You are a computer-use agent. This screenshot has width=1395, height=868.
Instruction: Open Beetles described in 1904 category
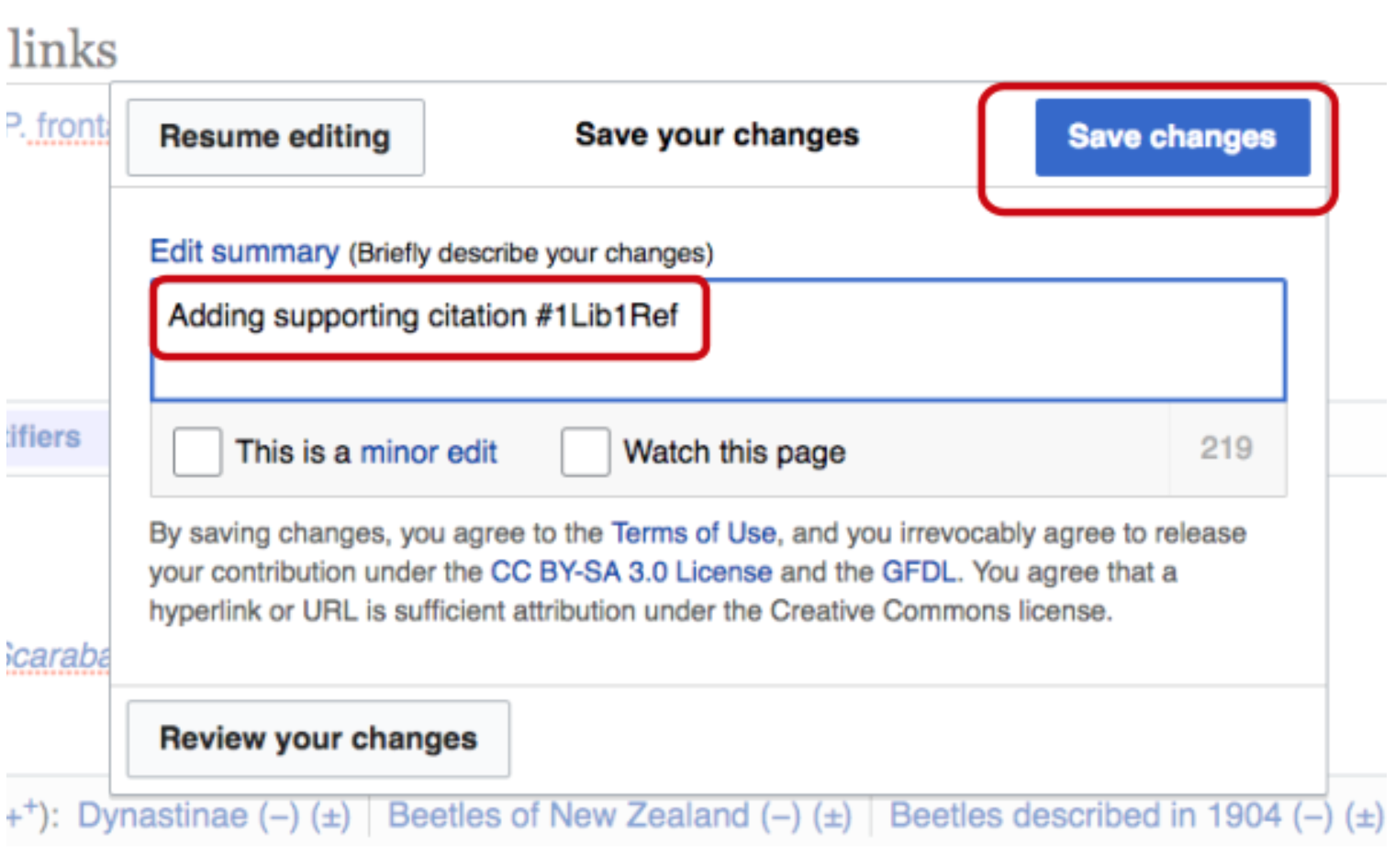click(1085, 815)
